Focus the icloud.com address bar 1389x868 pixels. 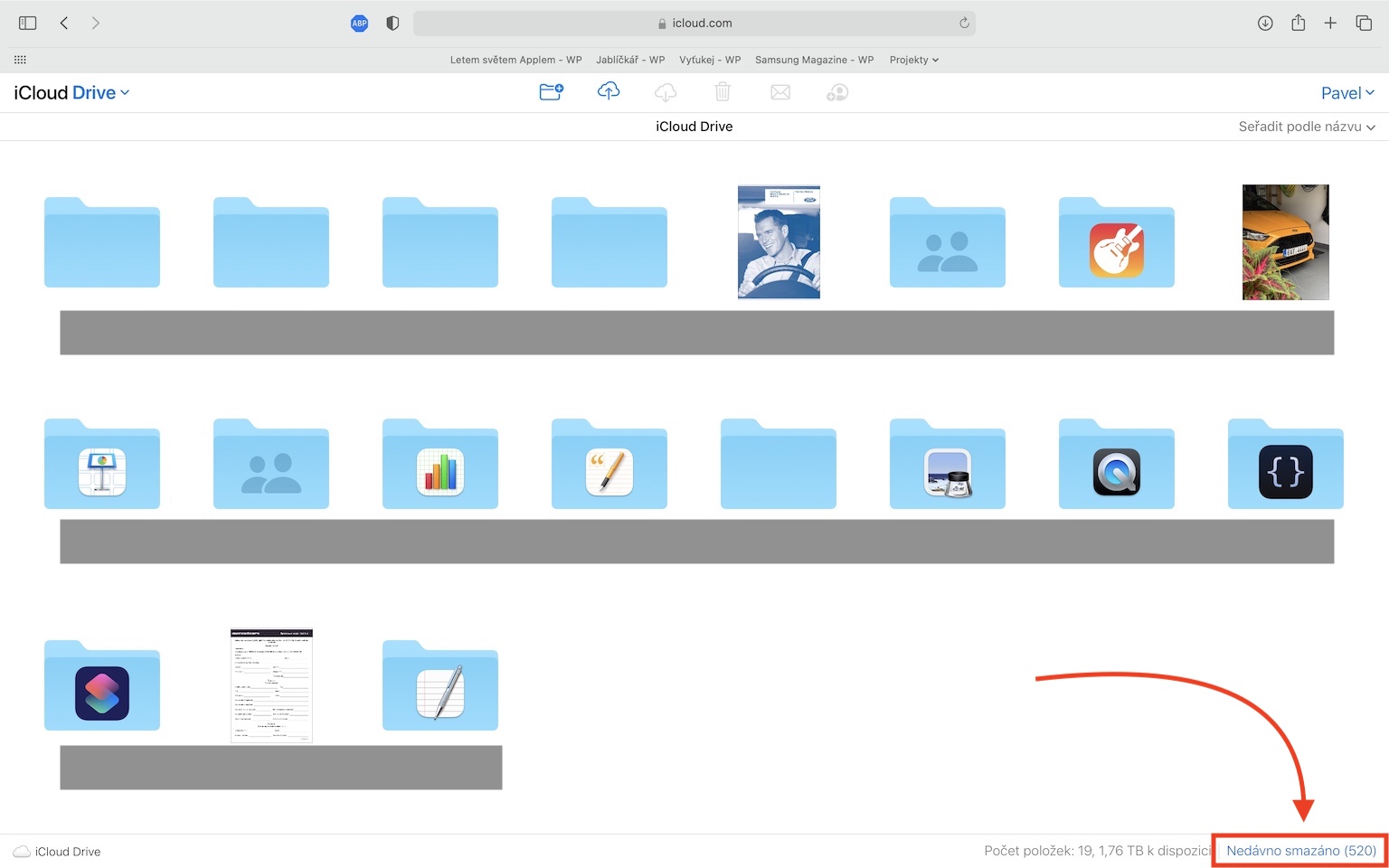tap(694, 24)
